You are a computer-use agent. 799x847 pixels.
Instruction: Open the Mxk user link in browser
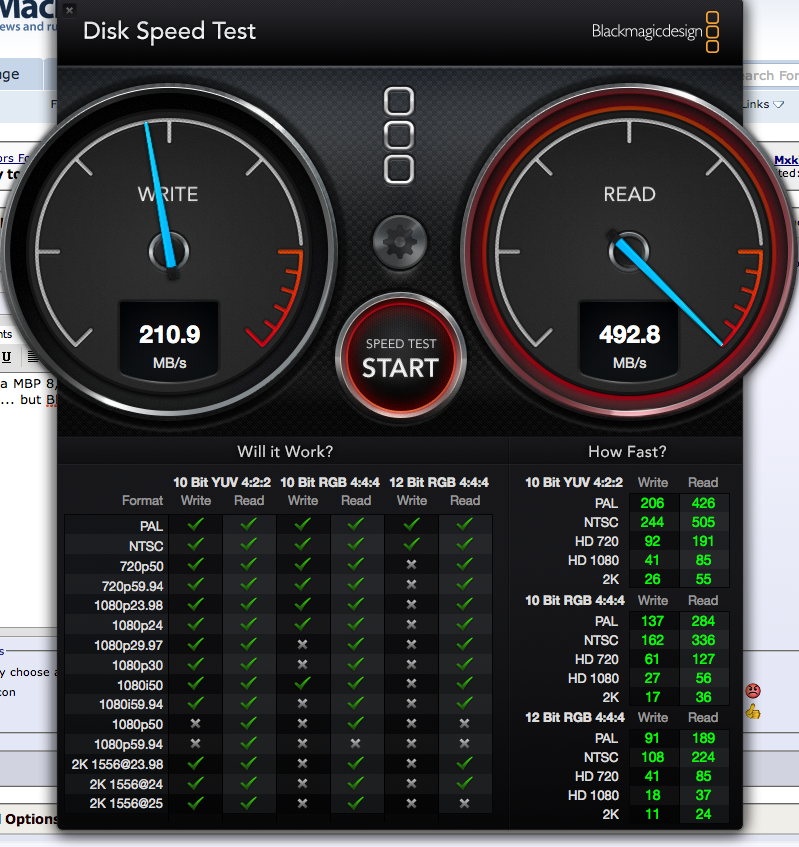pyautogui.click(x=786, y=160)
